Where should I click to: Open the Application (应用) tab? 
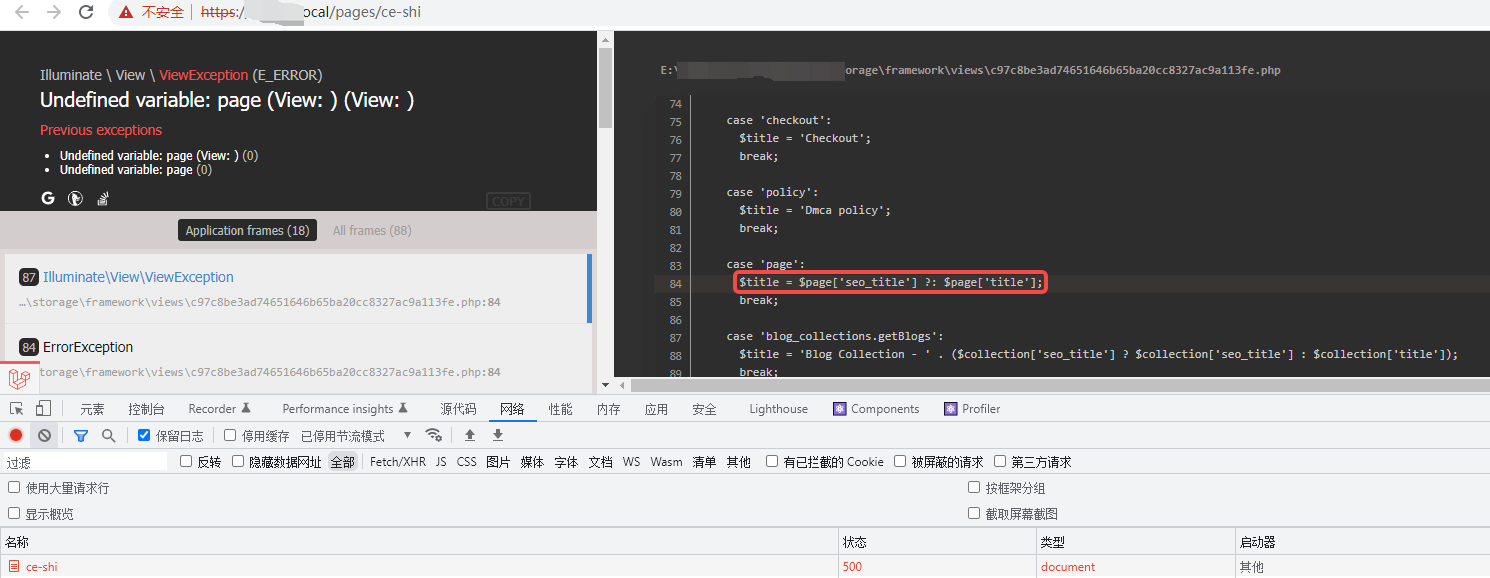coord(656,409)
